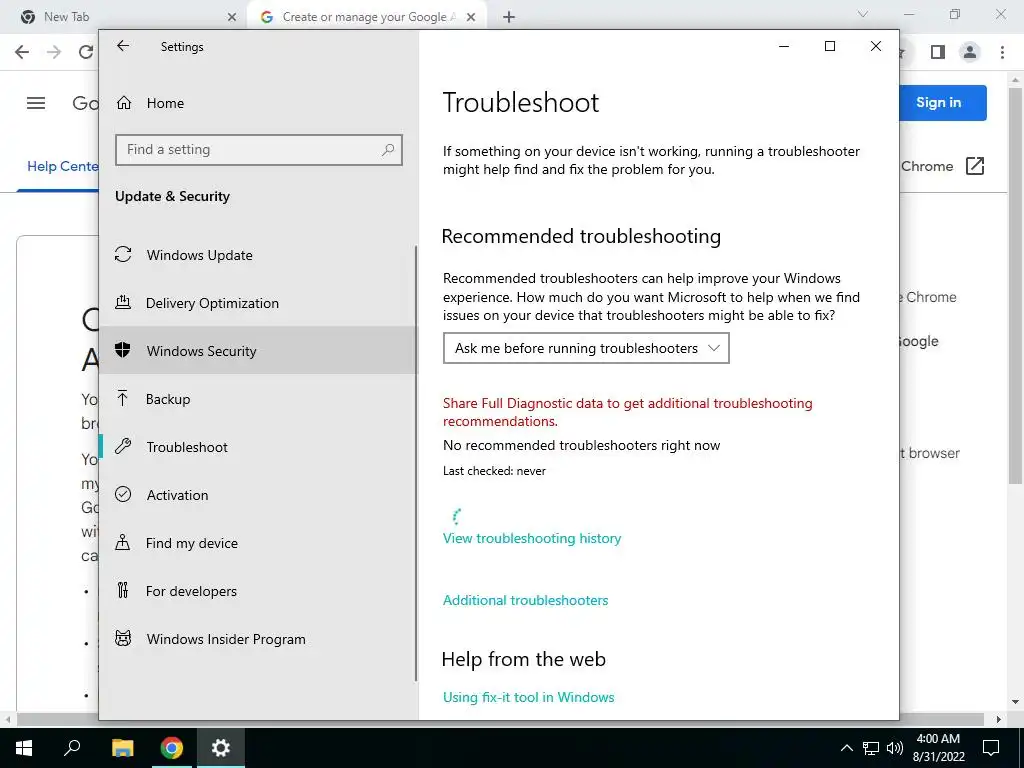Click the browser's horizontal scrollbar
The height and width of the screenshot is (768, 1024).
click(x=500, y=719)
